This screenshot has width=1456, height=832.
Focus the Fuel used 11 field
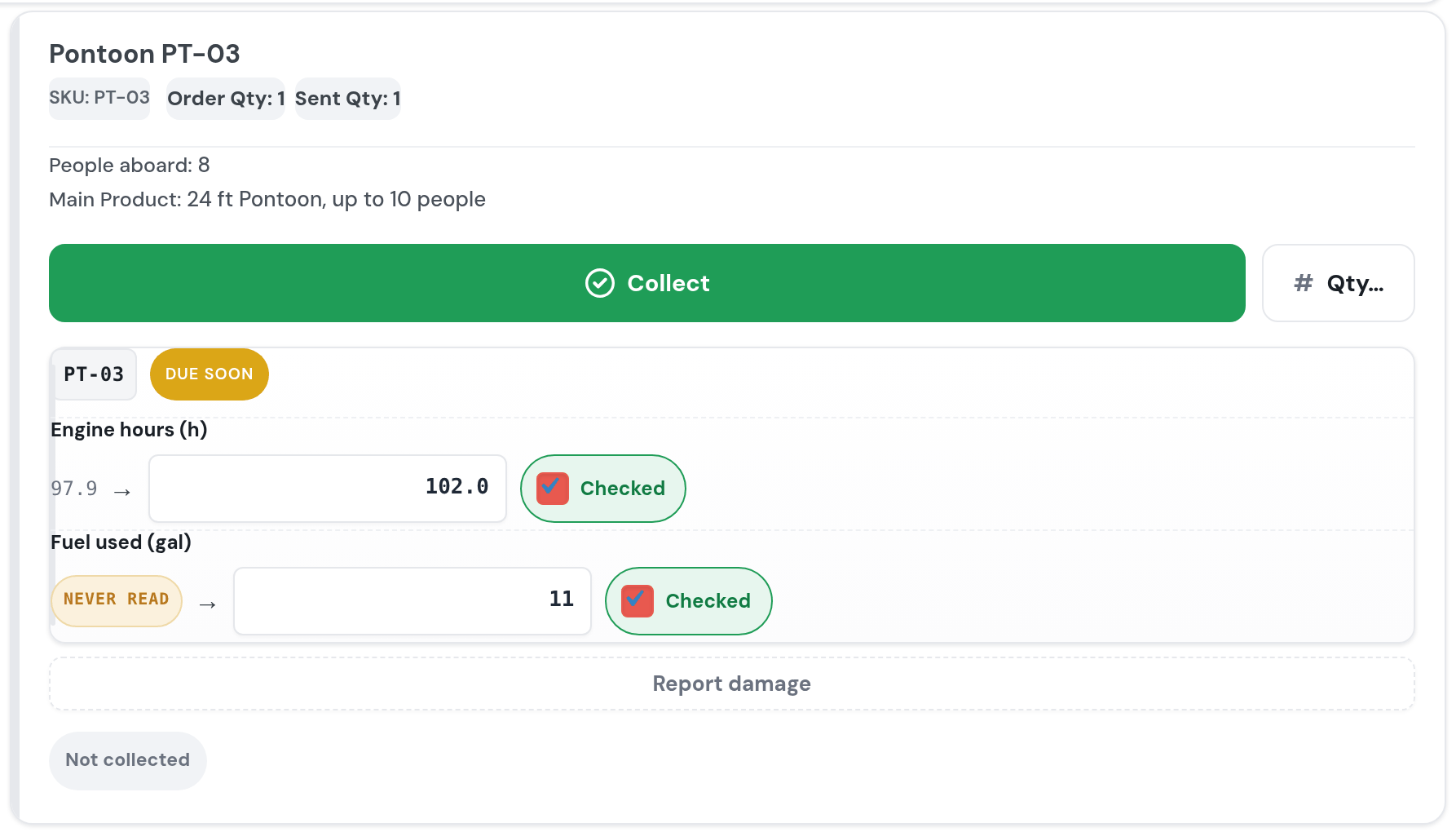click(x=413, y=601)
